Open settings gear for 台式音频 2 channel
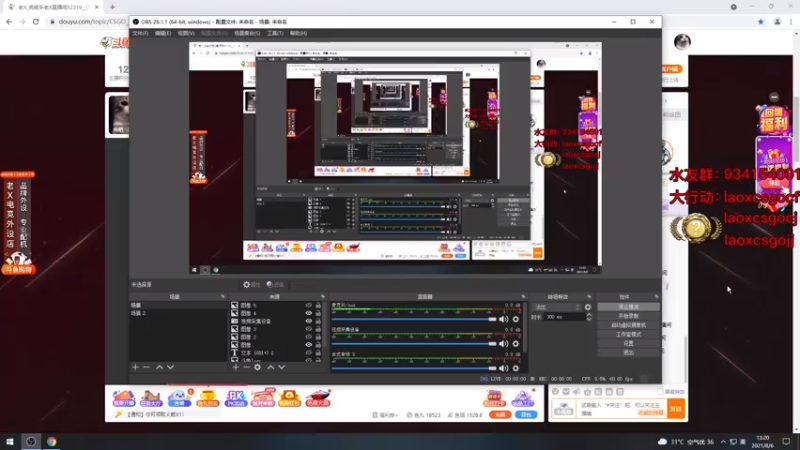800x450 pixels. 516,368
